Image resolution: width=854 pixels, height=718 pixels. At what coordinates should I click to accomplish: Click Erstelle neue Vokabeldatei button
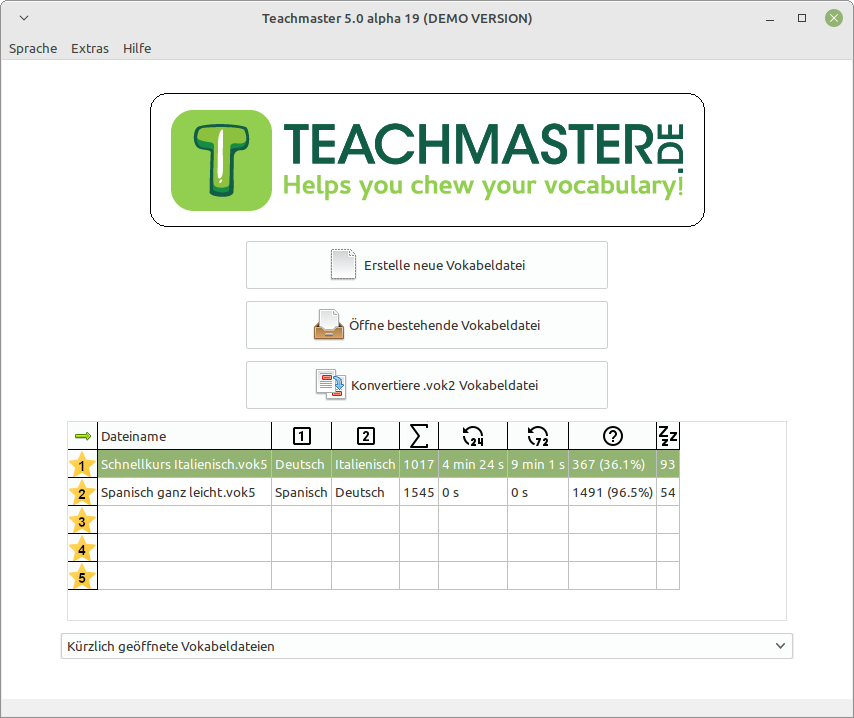[x=426, y=265]
